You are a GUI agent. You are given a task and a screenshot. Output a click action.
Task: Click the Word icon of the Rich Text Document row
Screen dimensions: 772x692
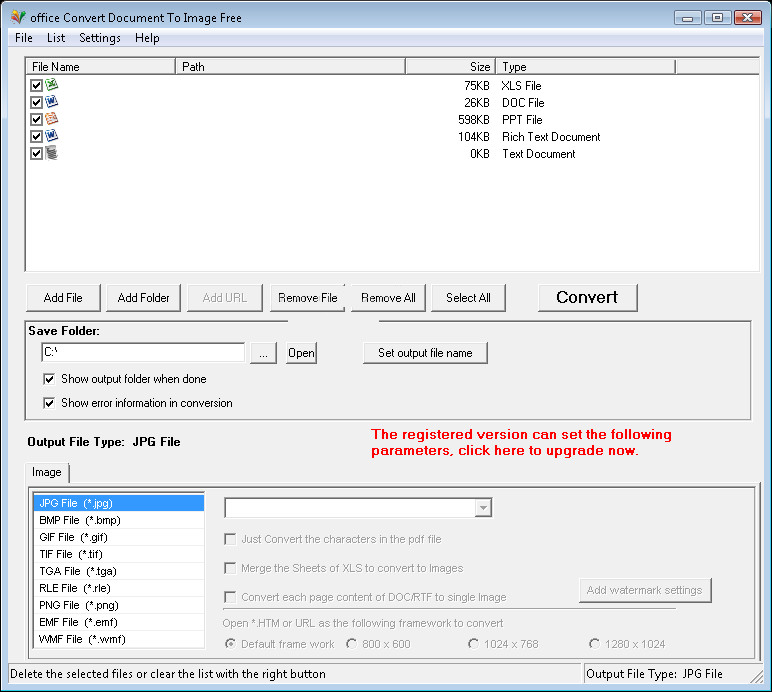pyautogui.click(x=52, y=135)
